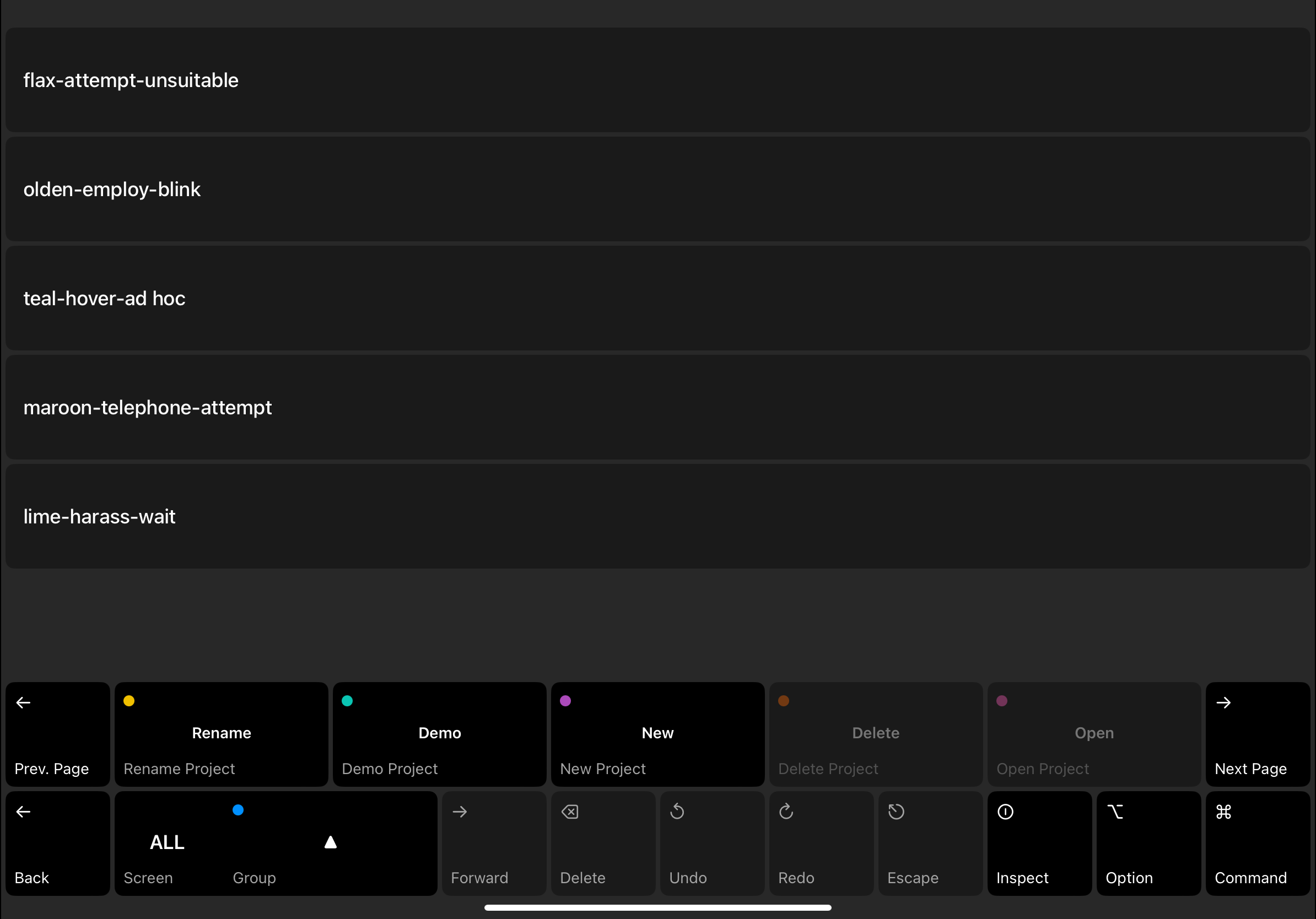The width and height of the screenshot is (1316, 919).
Task: Toggle the Option modifier key
Action: point(1148,843)
